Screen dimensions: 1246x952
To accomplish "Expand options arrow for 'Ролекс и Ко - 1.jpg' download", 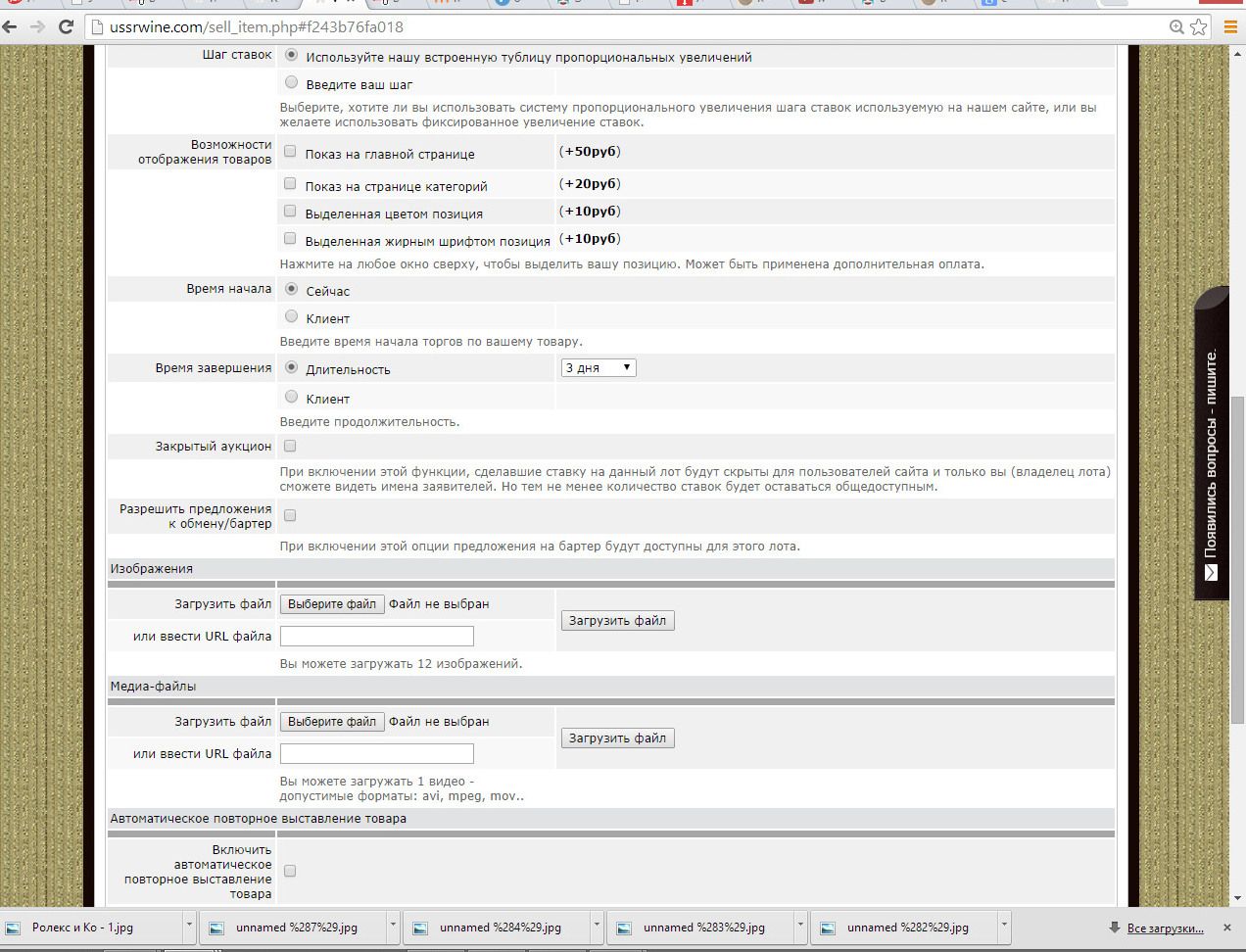I will pos(189,927).
